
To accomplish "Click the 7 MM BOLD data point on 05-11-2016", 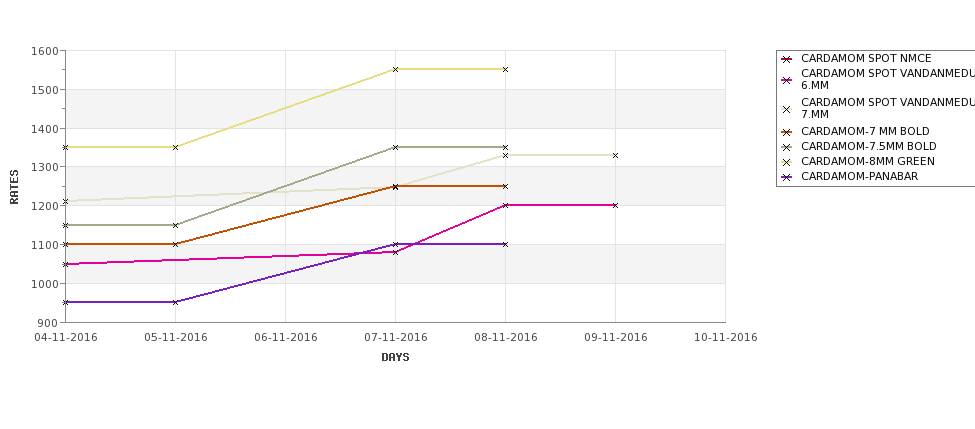I will [175, 244].
